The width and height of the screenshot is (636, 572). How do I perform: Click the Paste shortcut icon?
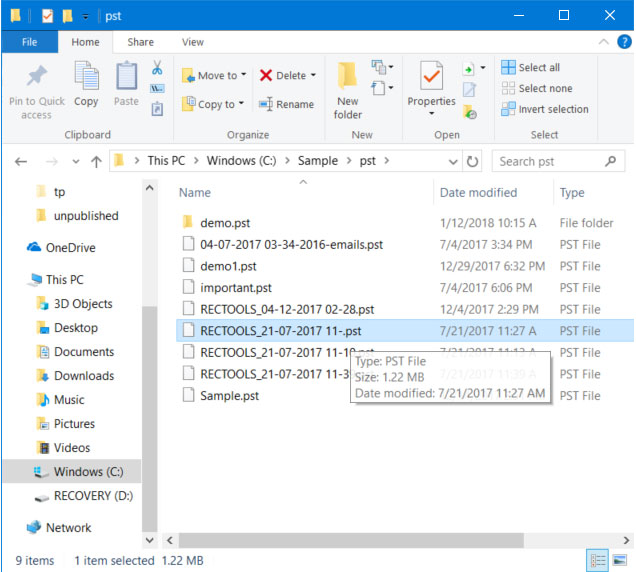point(157,108)
